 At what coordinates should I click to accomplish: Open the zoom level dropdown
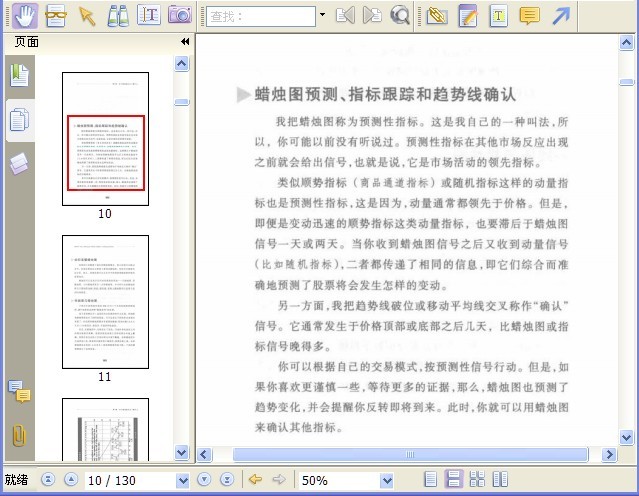(x=387, y=481)
